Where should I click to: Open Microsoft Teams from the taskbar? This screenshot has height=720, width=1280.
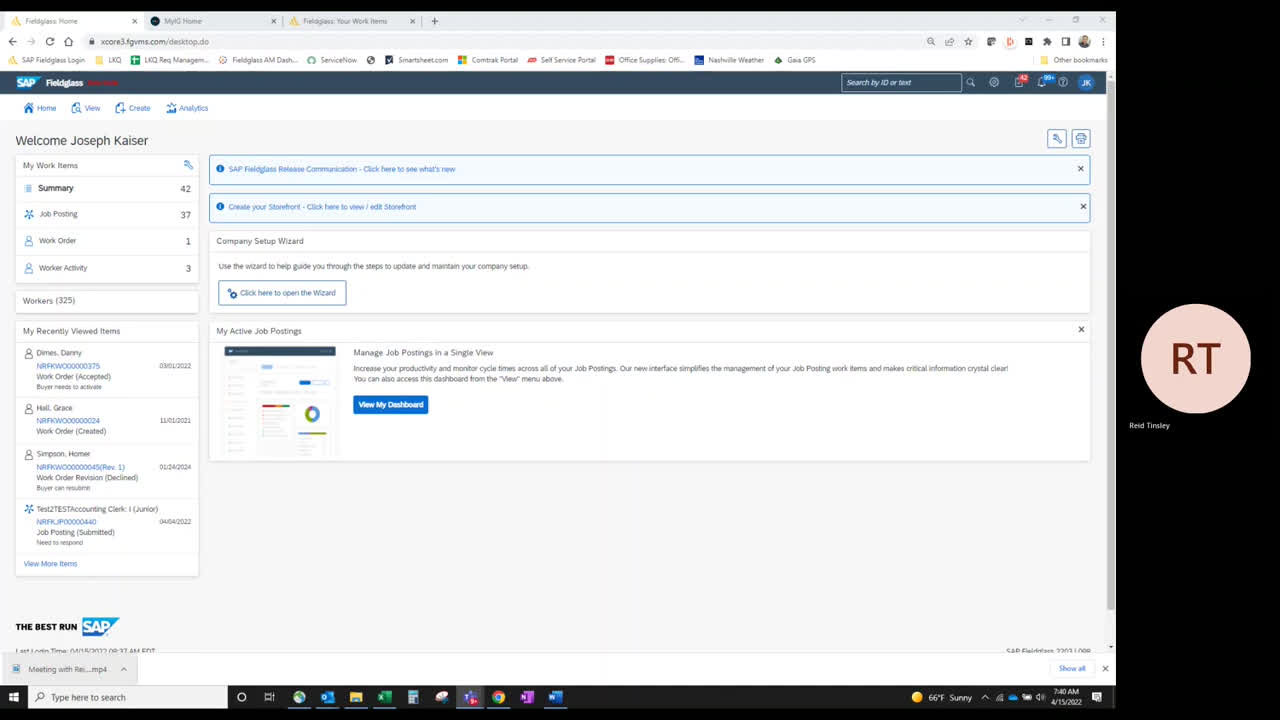point(471,697)
